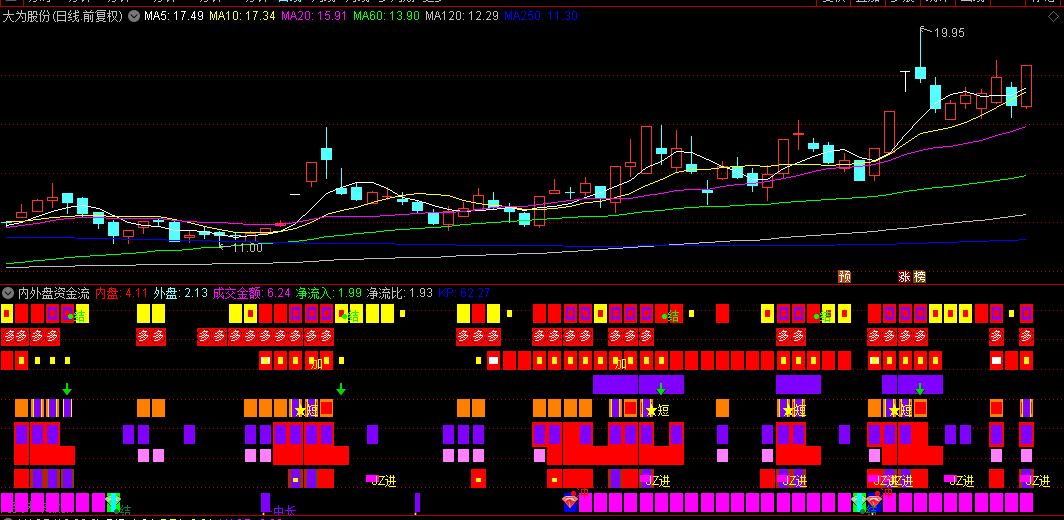Click the red gem icon on blue square

pos(570,502)
